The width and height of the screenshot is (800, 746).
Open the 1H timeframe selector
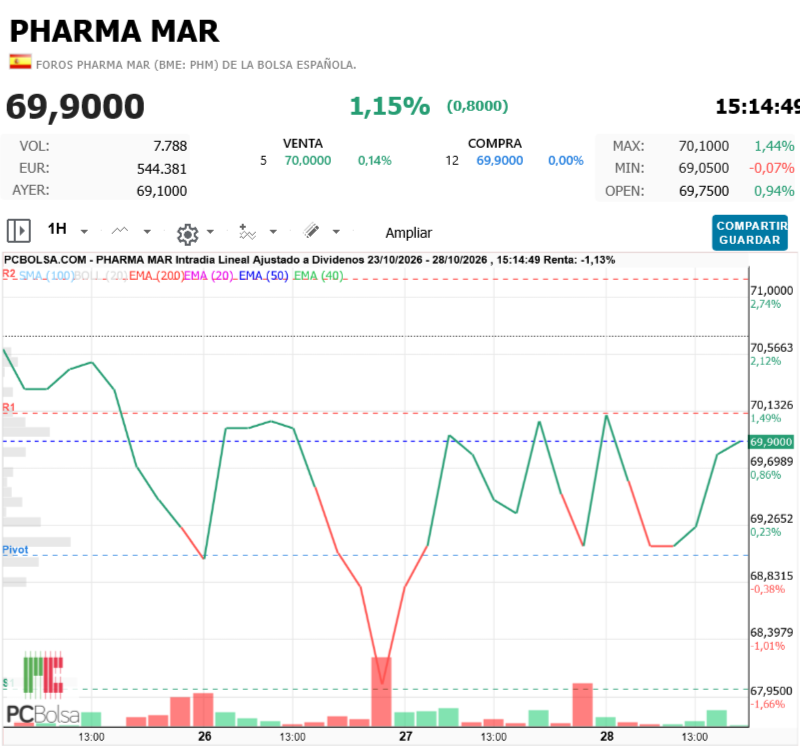click(57, 229)
